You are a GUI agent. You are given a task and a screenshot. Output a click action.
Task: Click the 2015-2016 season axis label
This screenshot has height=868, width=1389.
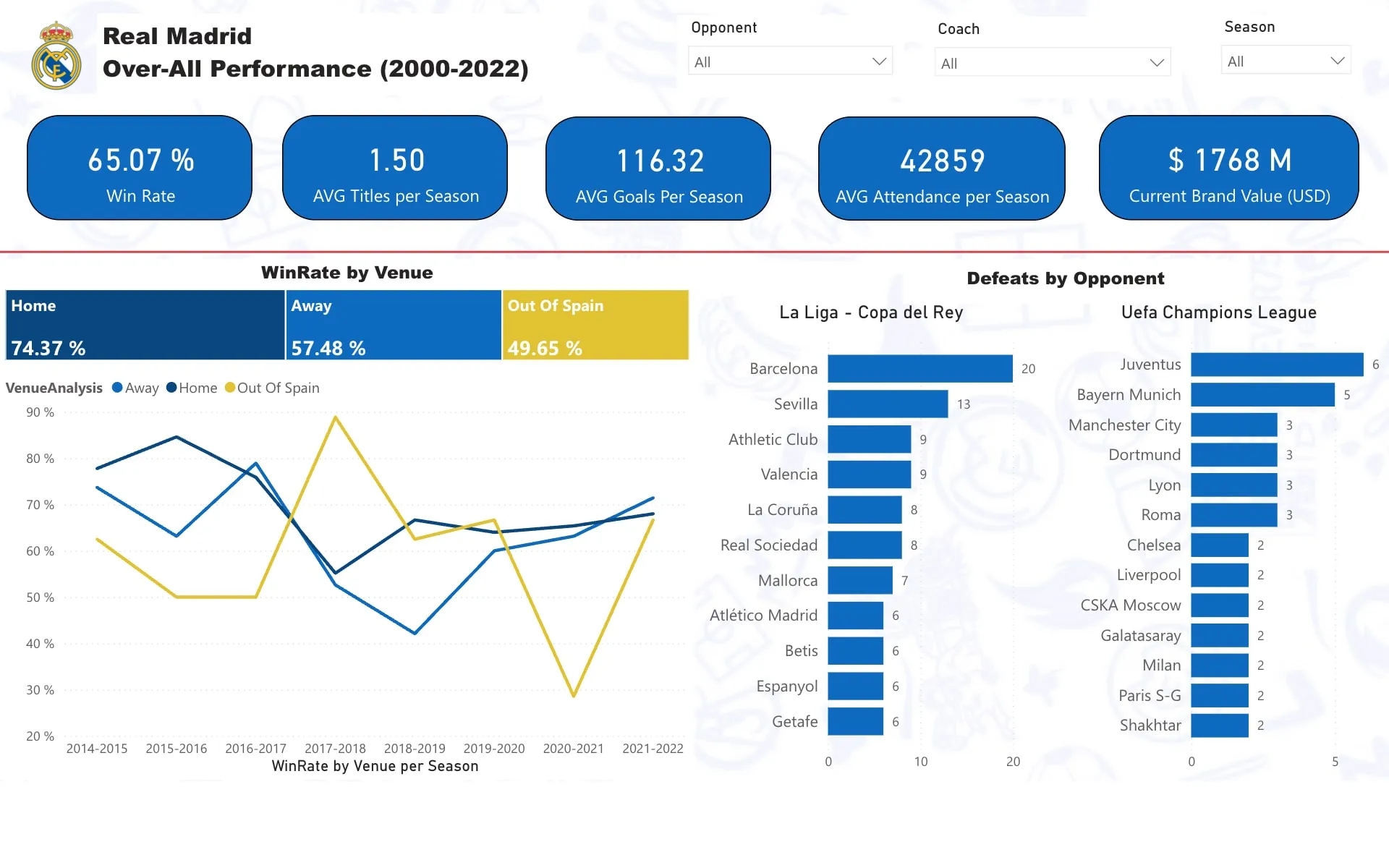point(177,749)
